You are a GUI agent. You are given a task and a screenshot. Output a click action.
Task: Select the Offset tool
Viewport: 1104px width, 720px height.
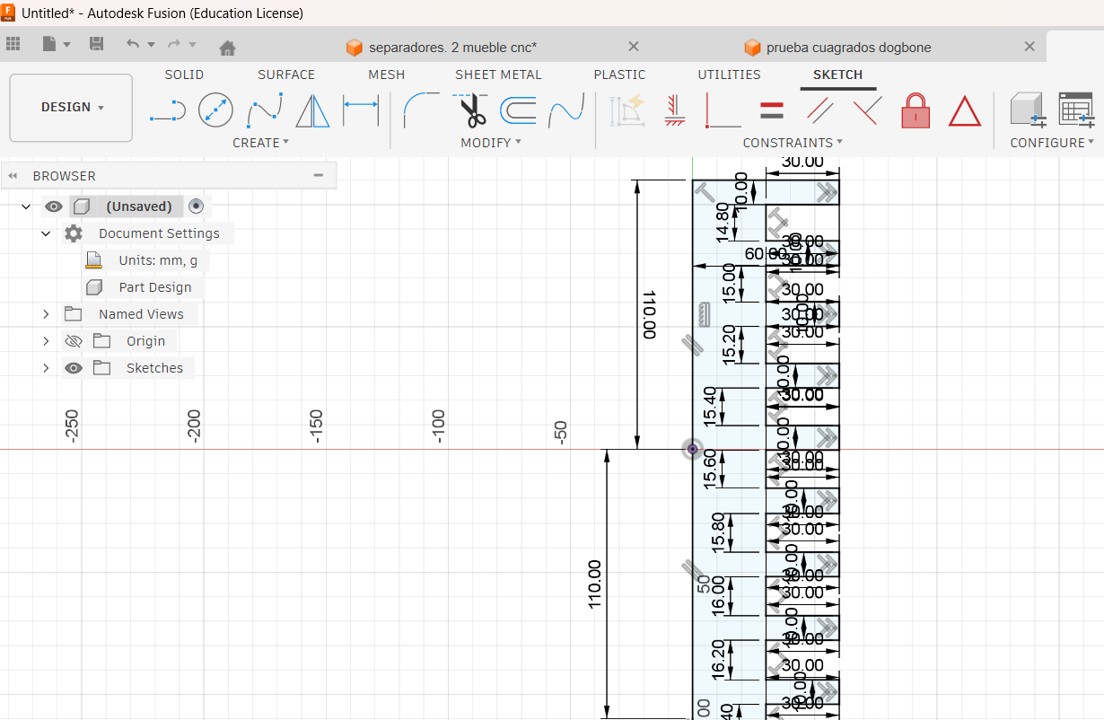[x=518, y=110]
